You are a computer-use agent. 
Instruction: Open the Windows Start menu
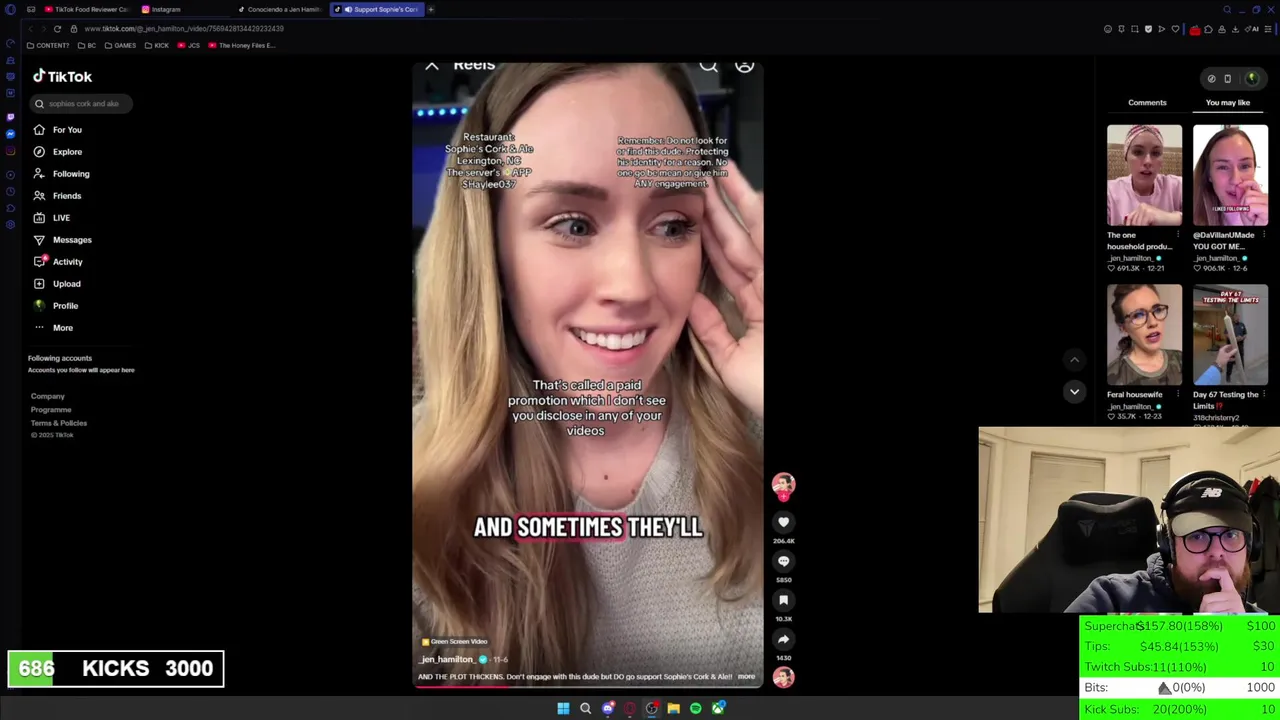coord(563,708)
